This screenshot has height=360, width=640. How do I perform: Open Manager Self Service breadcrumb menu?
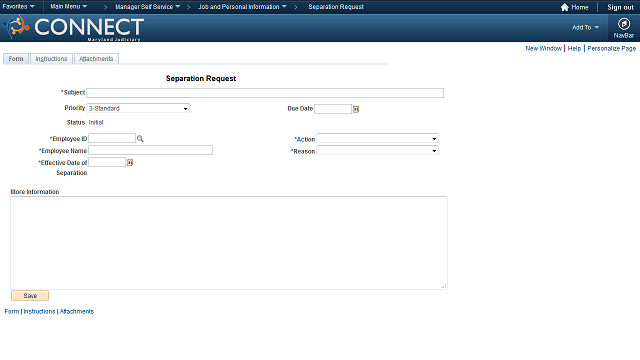tap(147, 7)
